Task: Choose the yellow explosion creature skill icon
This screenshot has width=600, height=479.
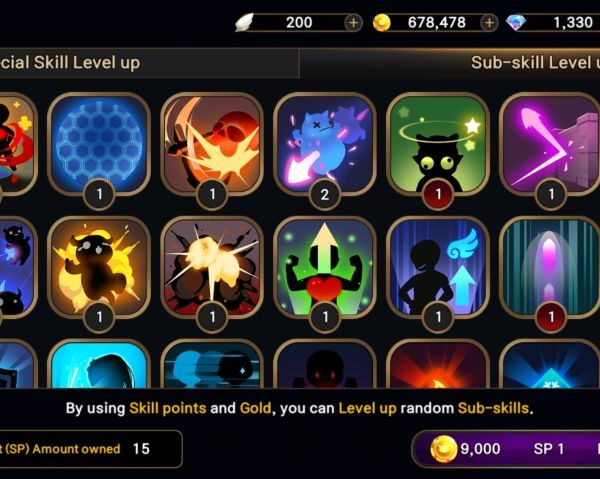Action: coord(99,267)
